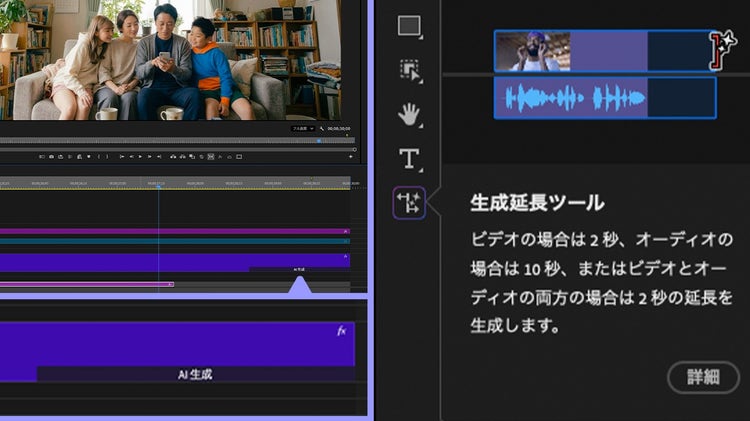Image resolution: width=750 pixels, height=421 pixels.
Task: Click the Extract button in monitor controls
Action: (183, 156)
